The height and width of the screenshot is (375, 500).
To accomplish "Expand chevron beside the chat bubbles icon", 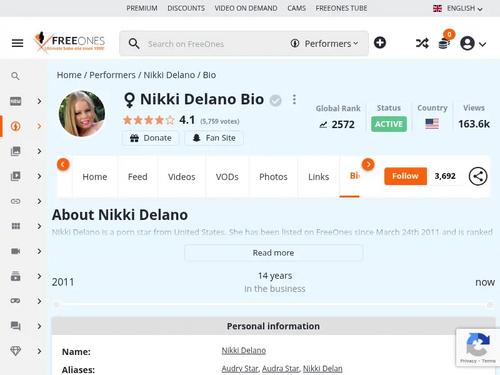I will [39, 326].
